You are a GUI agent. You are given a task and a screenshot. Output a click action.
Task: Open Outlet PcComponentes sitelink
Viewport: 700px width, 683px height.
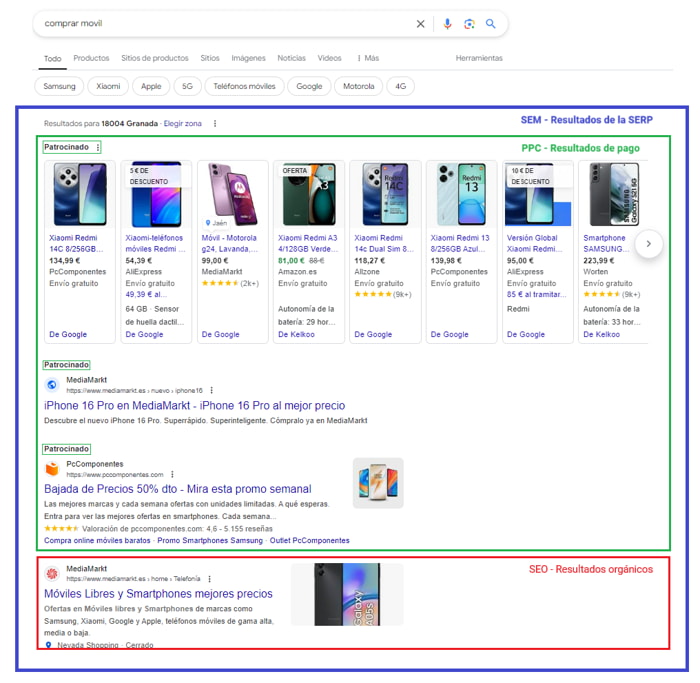point(309,541)
